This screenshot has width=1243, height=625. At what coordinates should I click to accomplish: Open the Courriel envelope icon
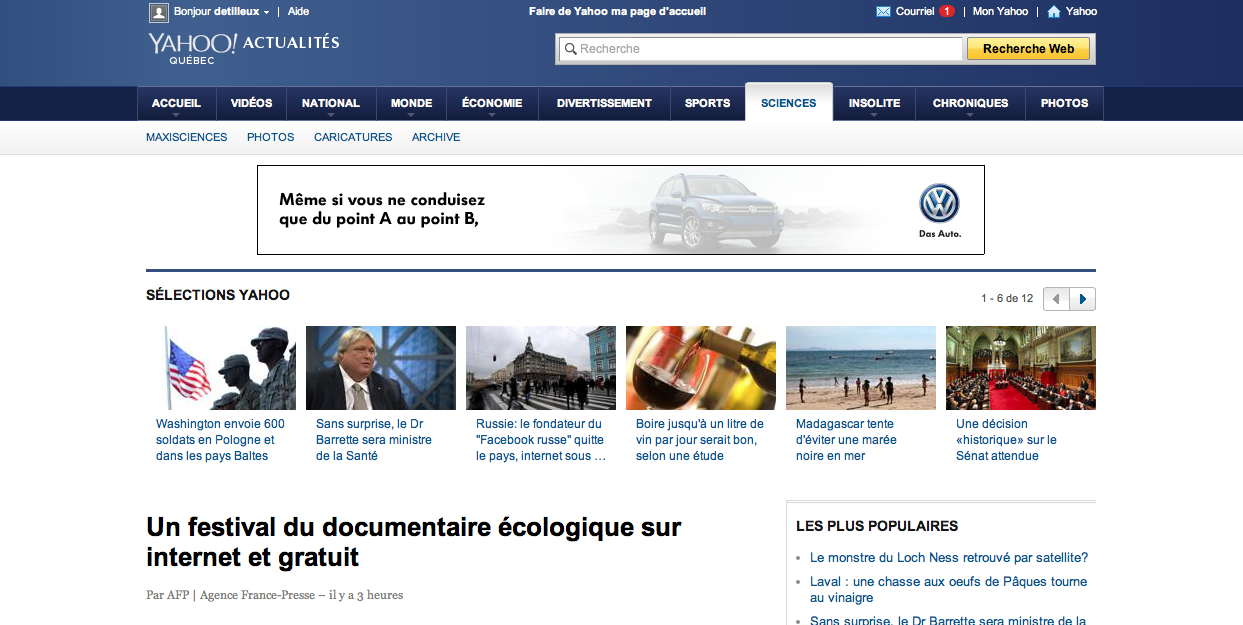click(x=883, y=12)
